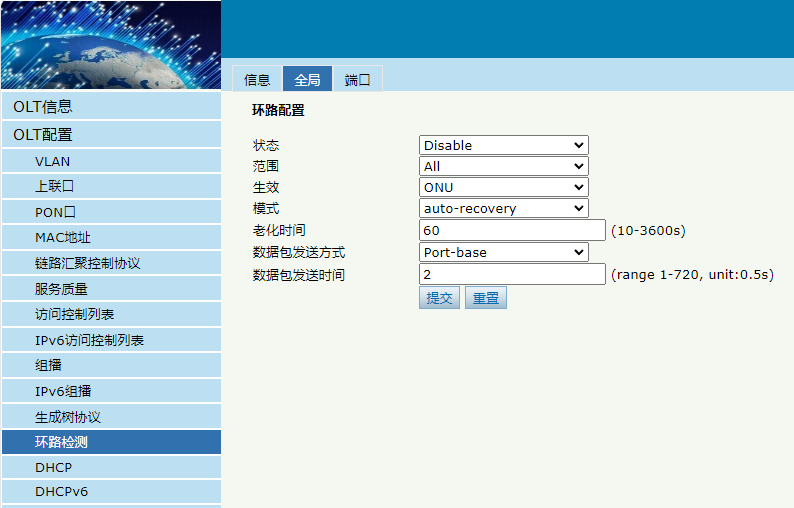The height and width of the screenshot is (508, 794).
Task: Focus the 老化时间 input field
Action: click(x=512, y=230)
